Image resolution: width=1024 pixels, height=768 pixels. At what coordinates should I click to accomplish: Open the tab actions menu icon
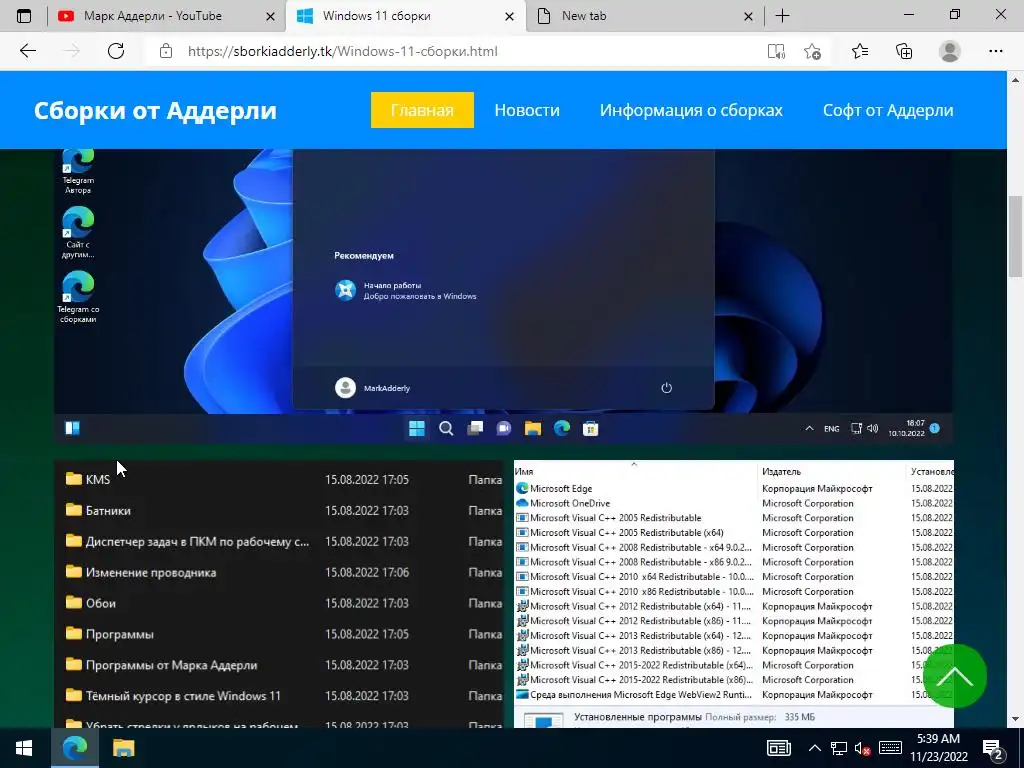pyautogui.click(x=24, y=16)
